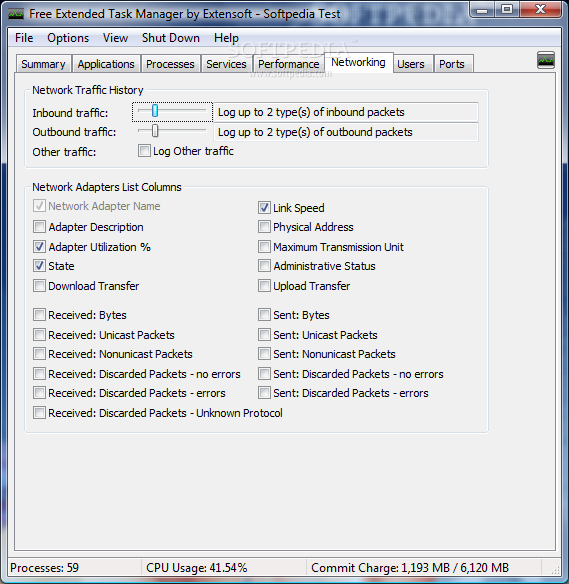Minimize the Task Manager window
Viewport: 569px width, 584px height.
point(482,10)
